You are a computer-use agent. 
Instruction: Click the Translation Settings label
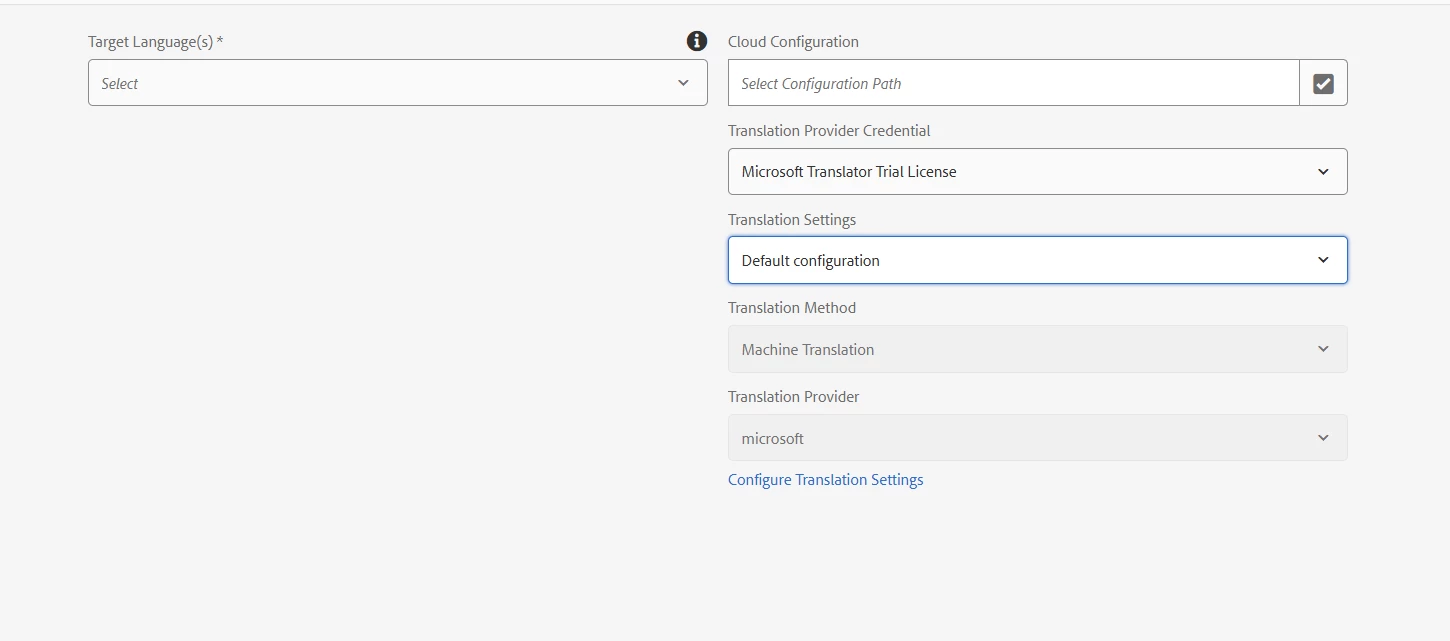[x=792, y=220]
